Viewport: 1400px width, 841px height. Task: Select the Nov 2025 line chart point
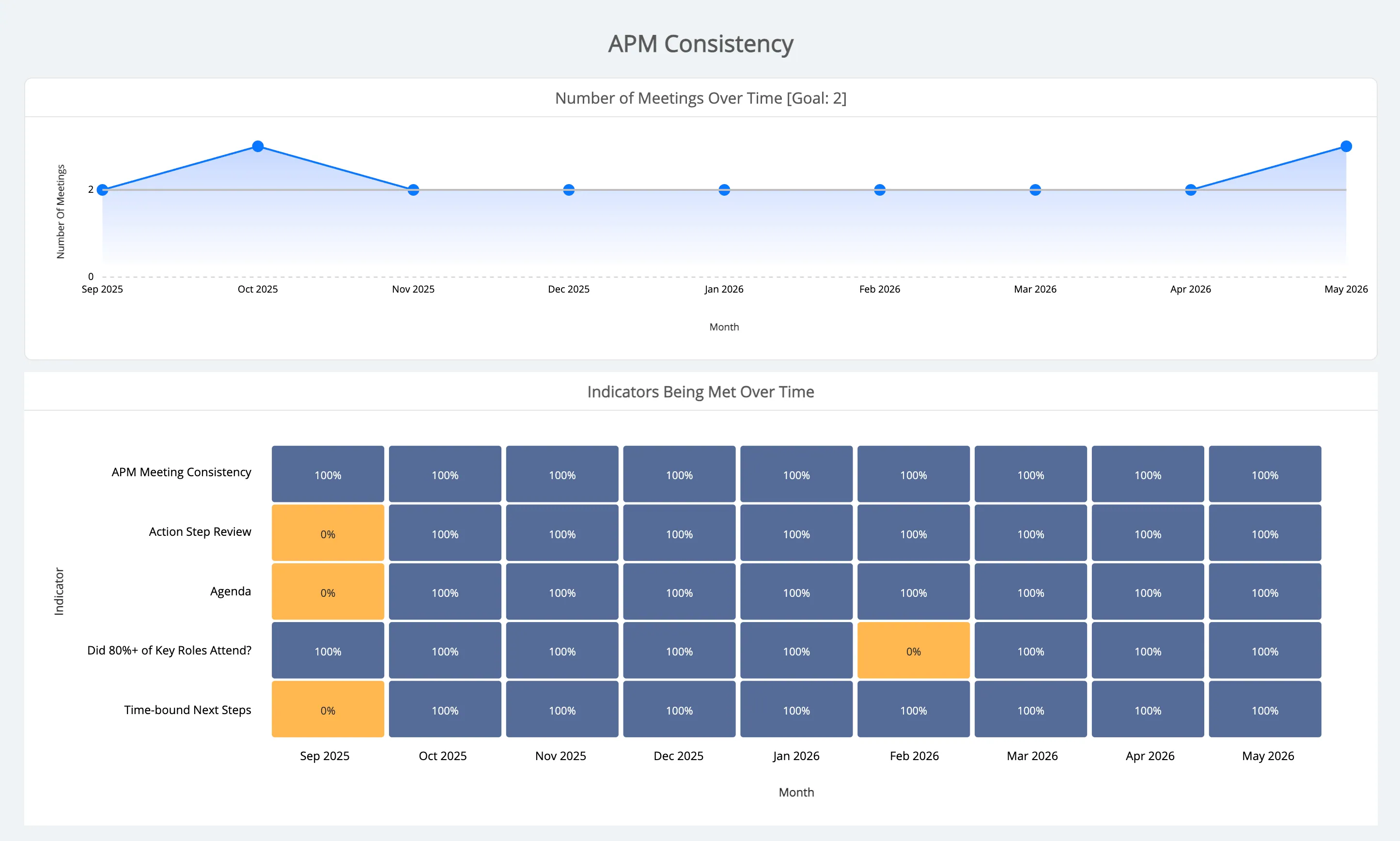[x=414, y=190]
